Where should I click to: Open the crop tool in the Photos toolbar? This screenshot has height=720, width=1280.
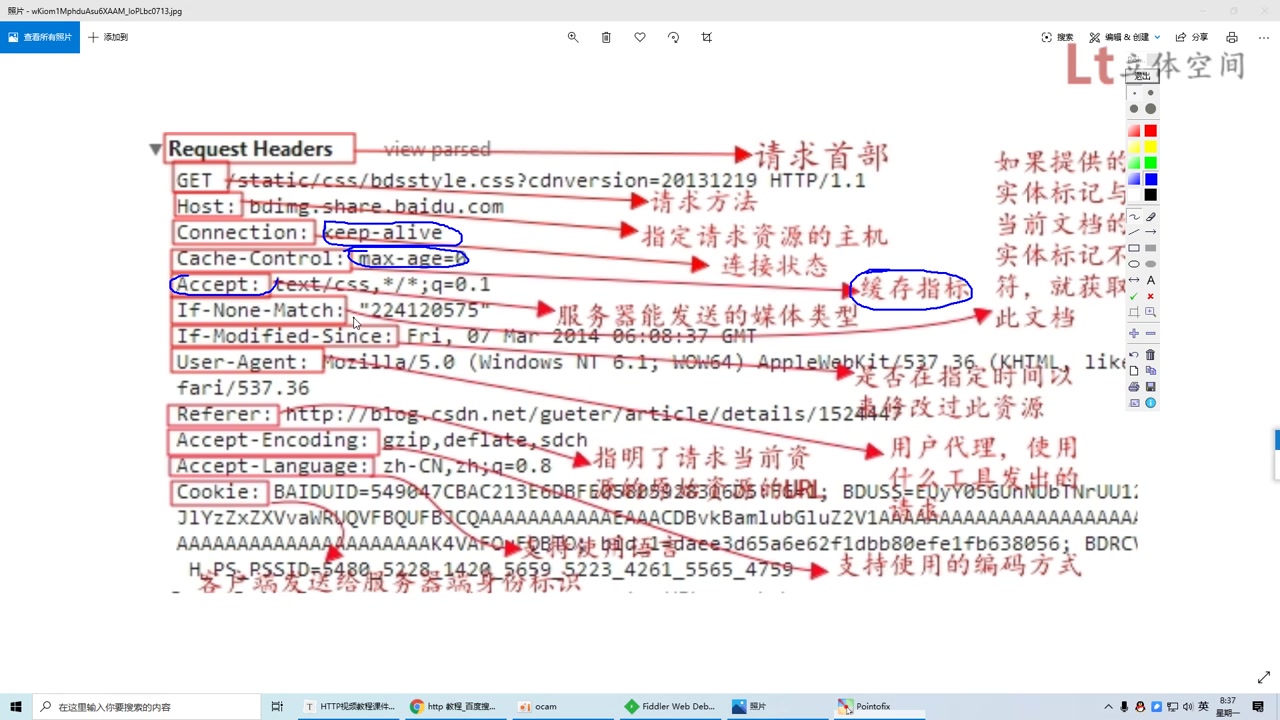(x=707, y=37)
